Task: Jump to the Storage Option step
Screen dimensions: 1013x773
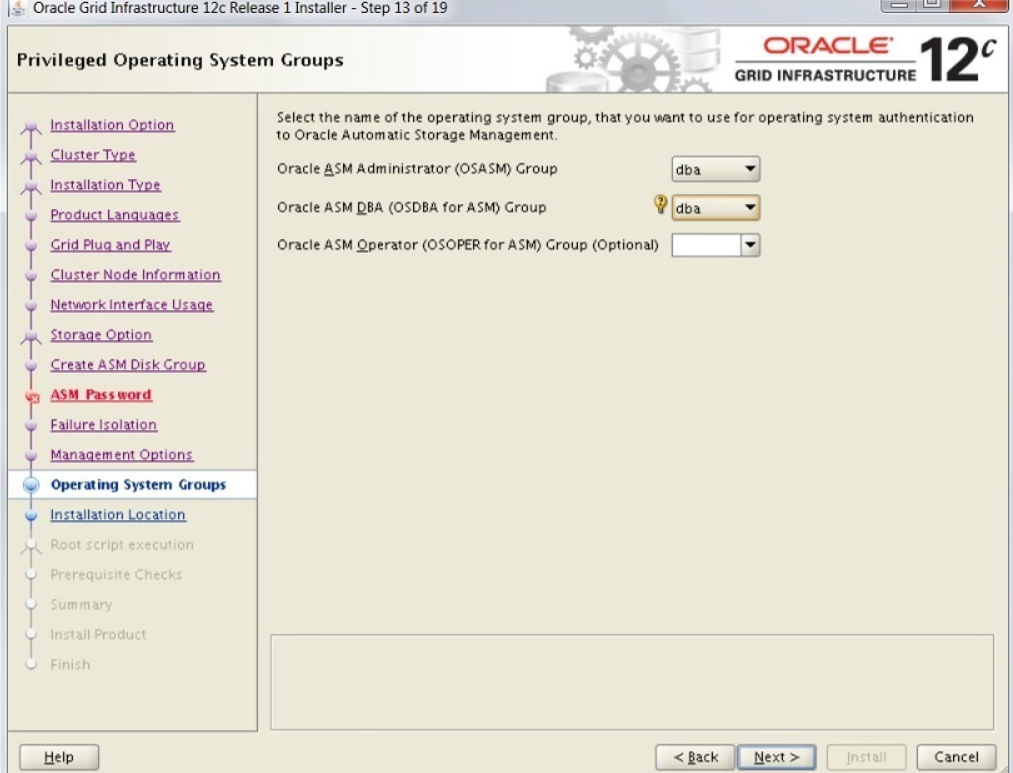Action: coord(101,335)
